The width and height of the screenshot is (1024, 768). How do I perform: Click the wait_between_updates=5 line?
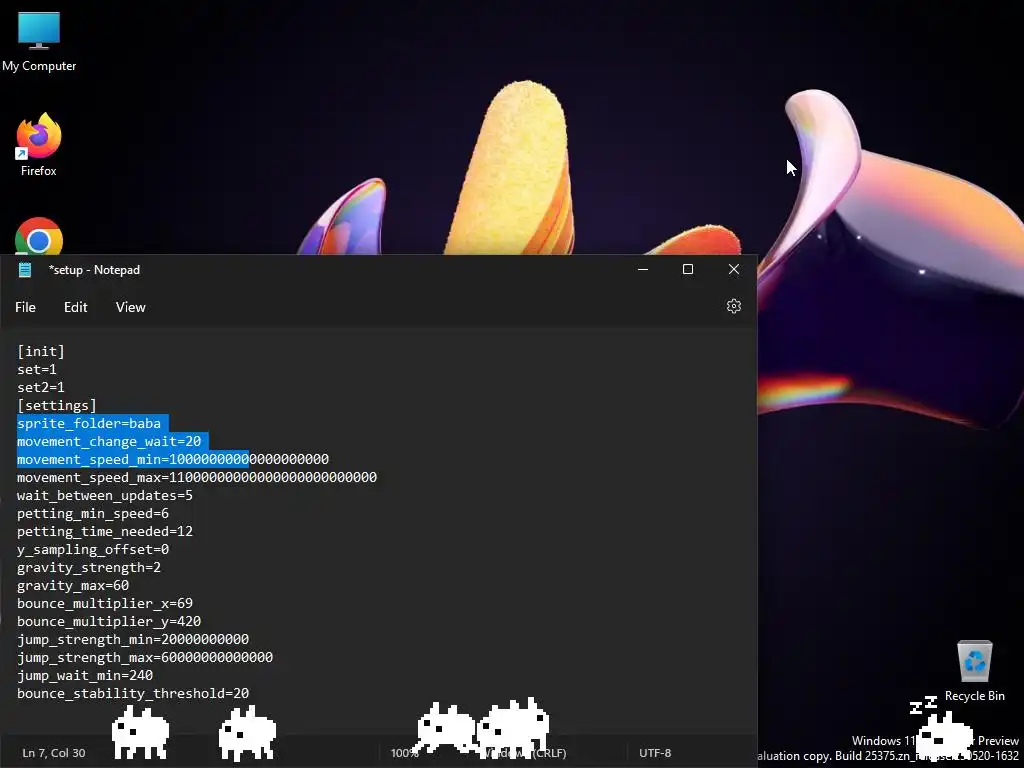(x=105, y=496)
